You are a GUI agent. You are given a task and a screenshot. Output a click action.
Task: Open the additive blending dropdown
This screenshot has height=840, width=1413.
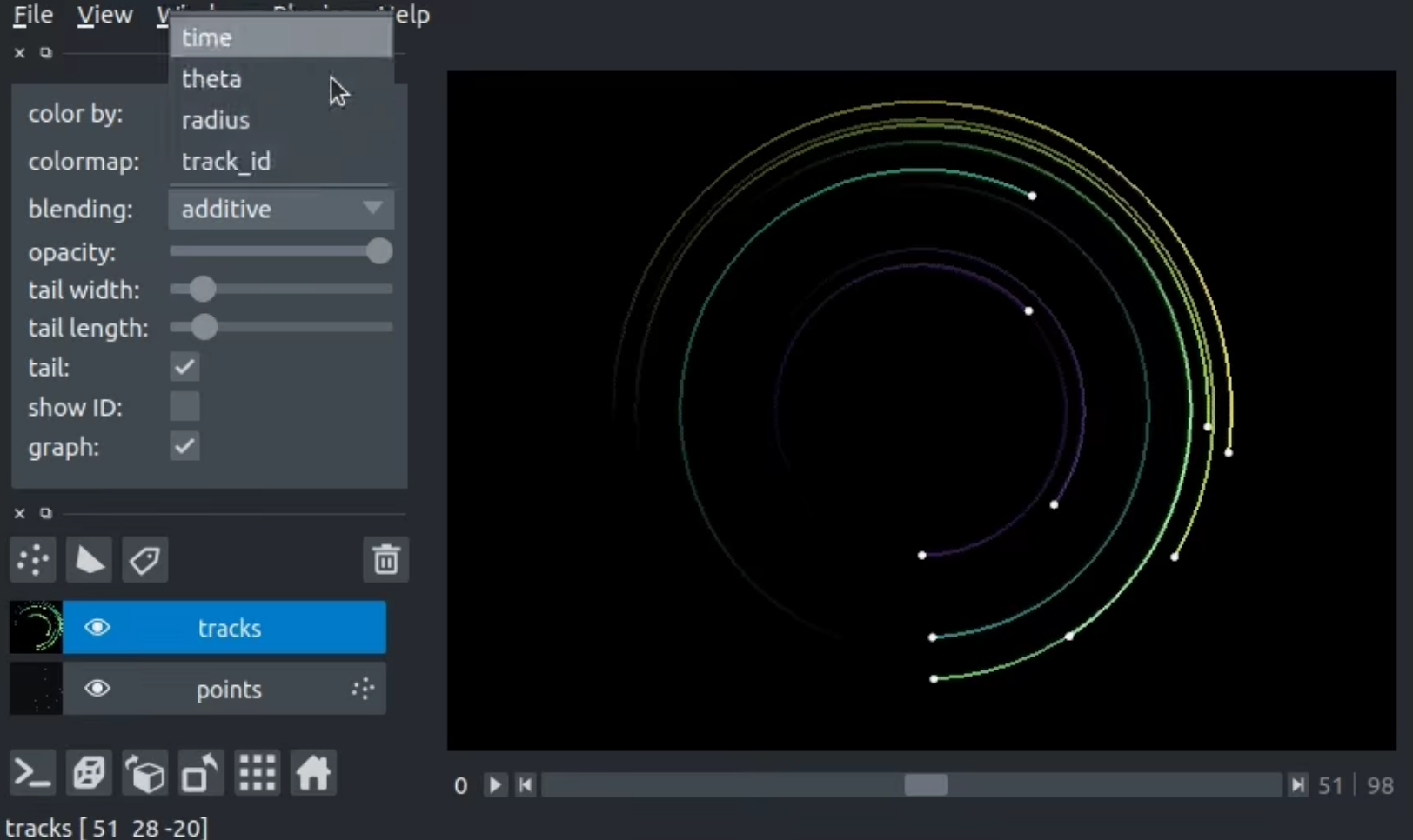tap(280, 209)
